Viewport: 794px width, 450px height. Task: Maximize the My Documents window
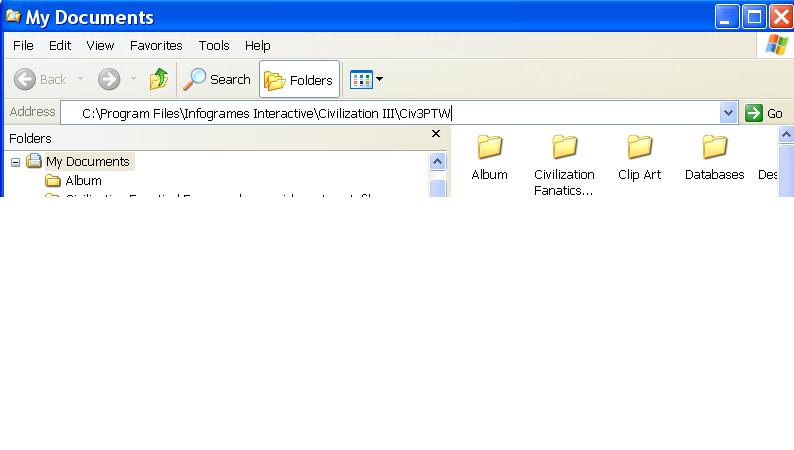[754, 17]
